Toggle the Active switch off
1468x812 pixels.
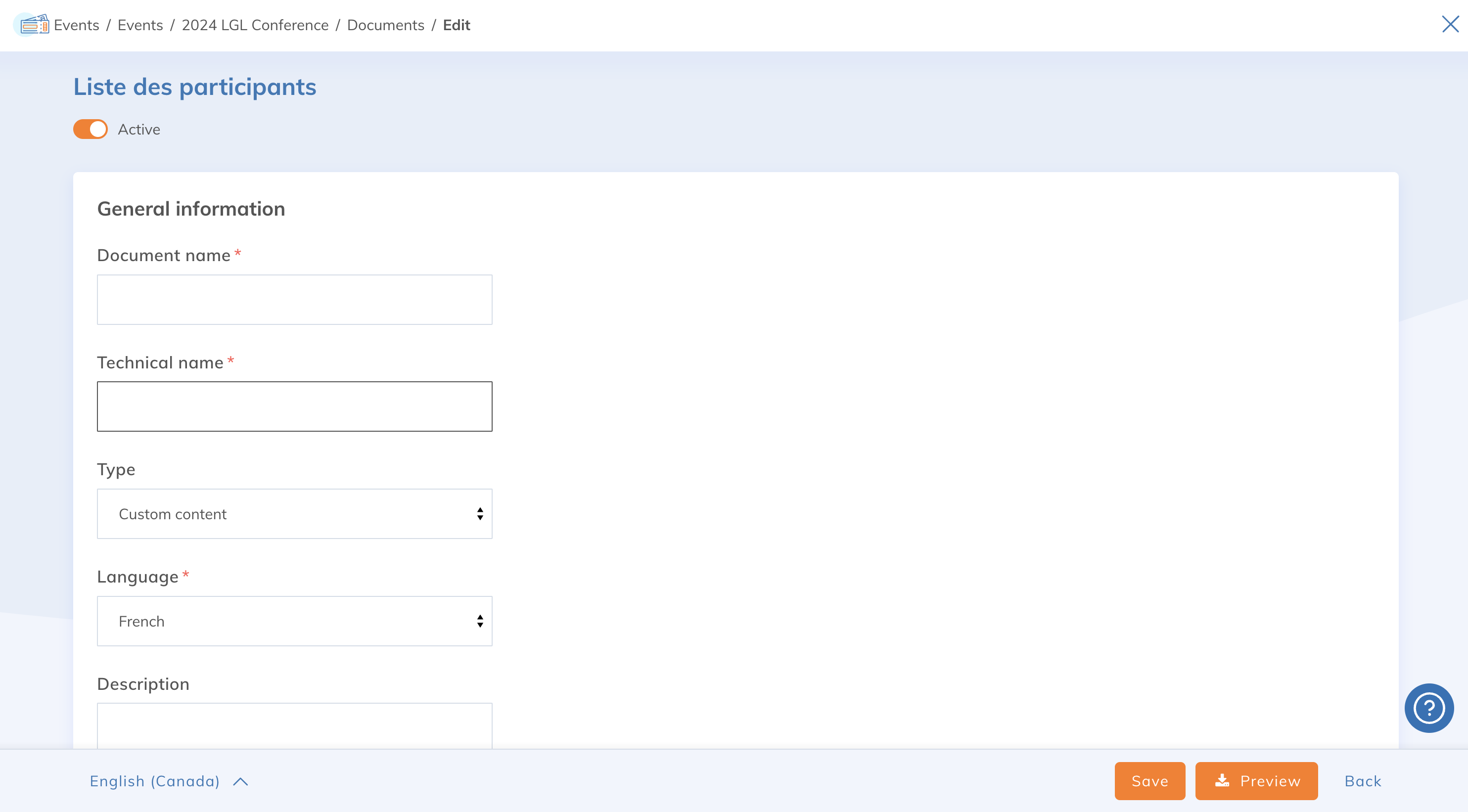pos(91,130)
